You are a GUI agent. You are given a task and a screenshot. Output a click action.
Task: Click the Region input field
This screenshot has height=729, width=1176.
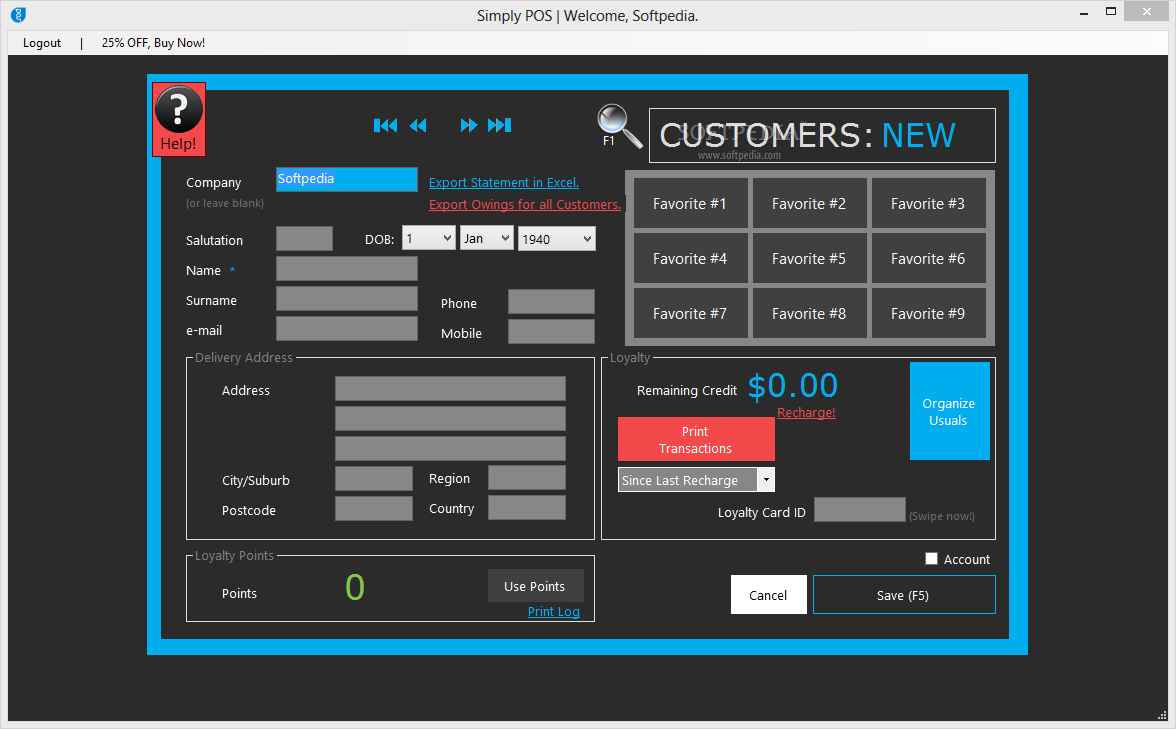(526, 478)
